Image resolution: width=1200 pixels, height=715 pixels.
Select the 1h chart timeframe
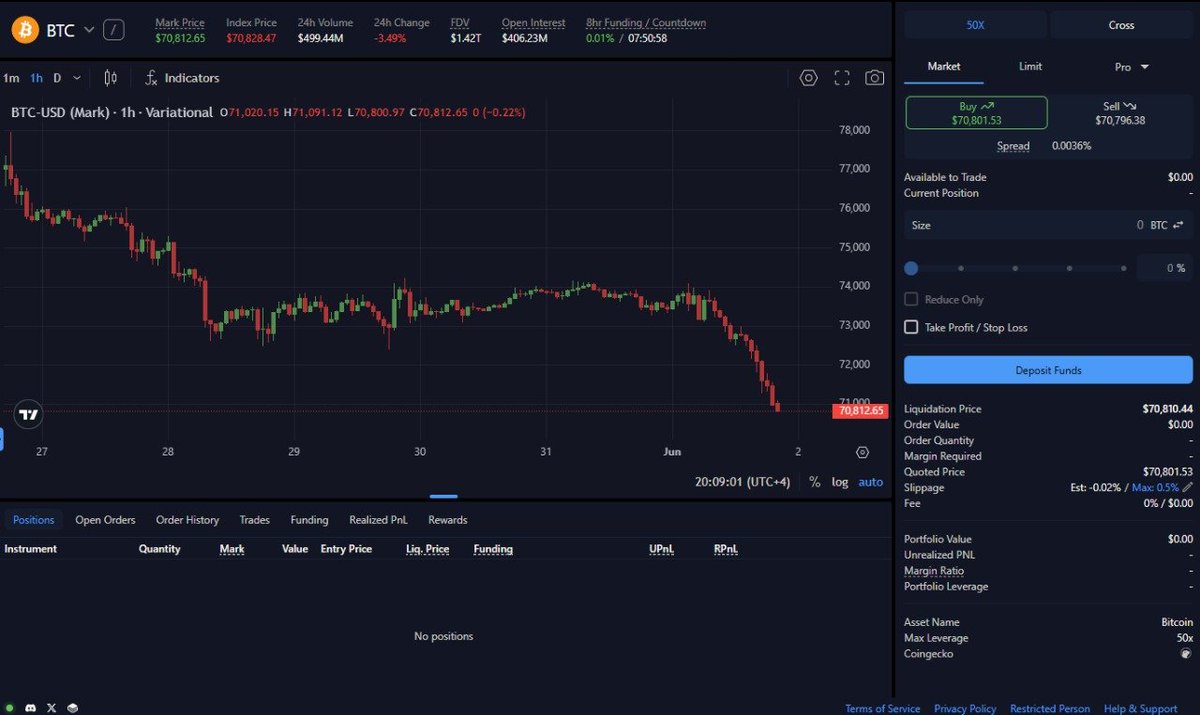pos(36,78)
